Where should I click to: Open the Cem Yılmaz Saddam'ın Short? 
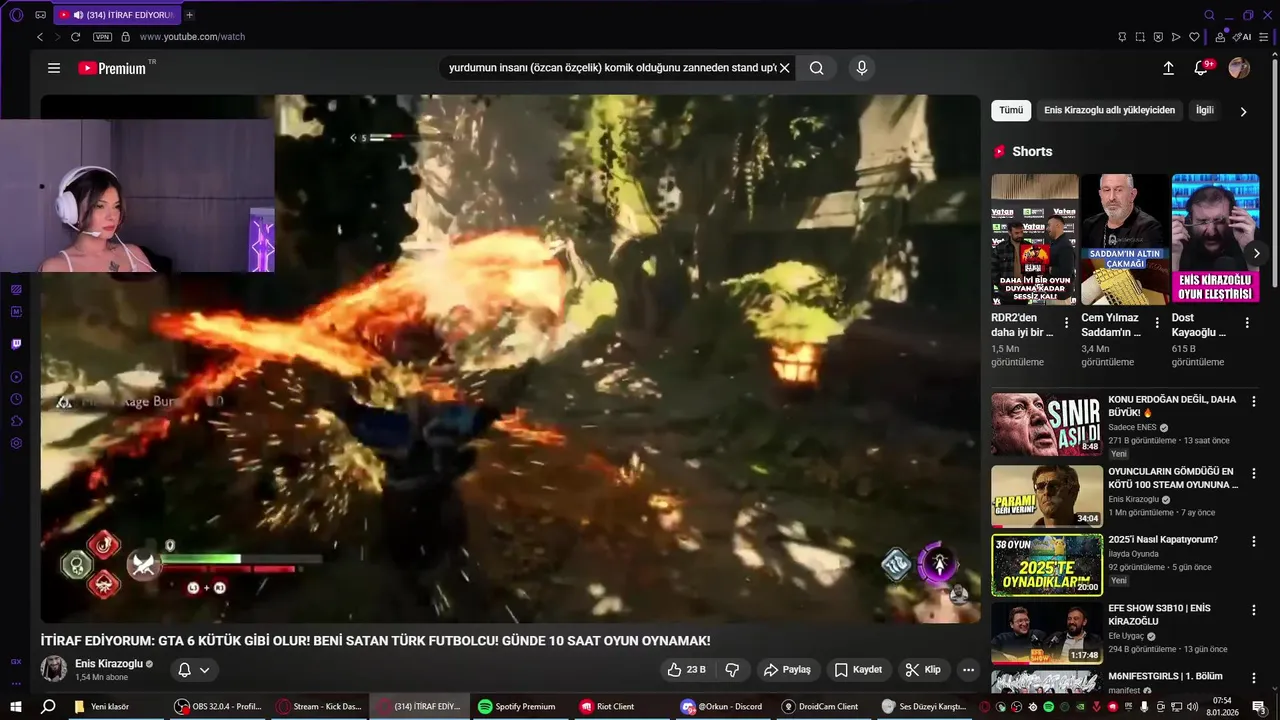click(1125, 240)
